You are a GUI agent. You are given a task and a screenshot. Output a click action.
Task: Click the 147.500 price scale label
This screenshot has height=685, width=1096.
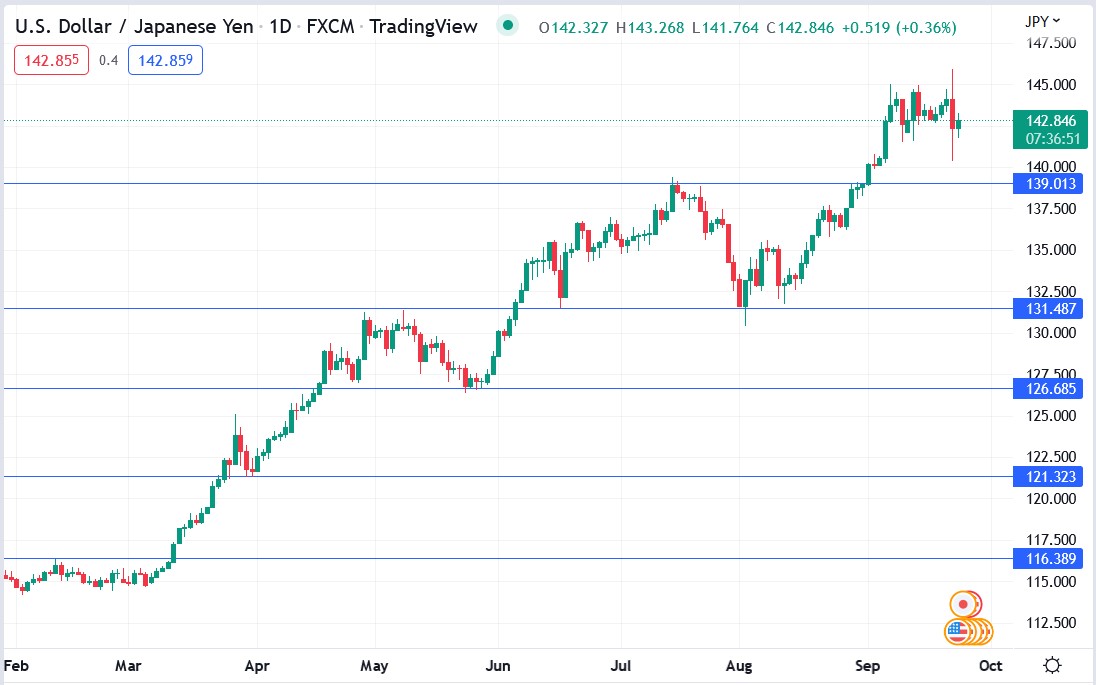tap(1051, 43)
